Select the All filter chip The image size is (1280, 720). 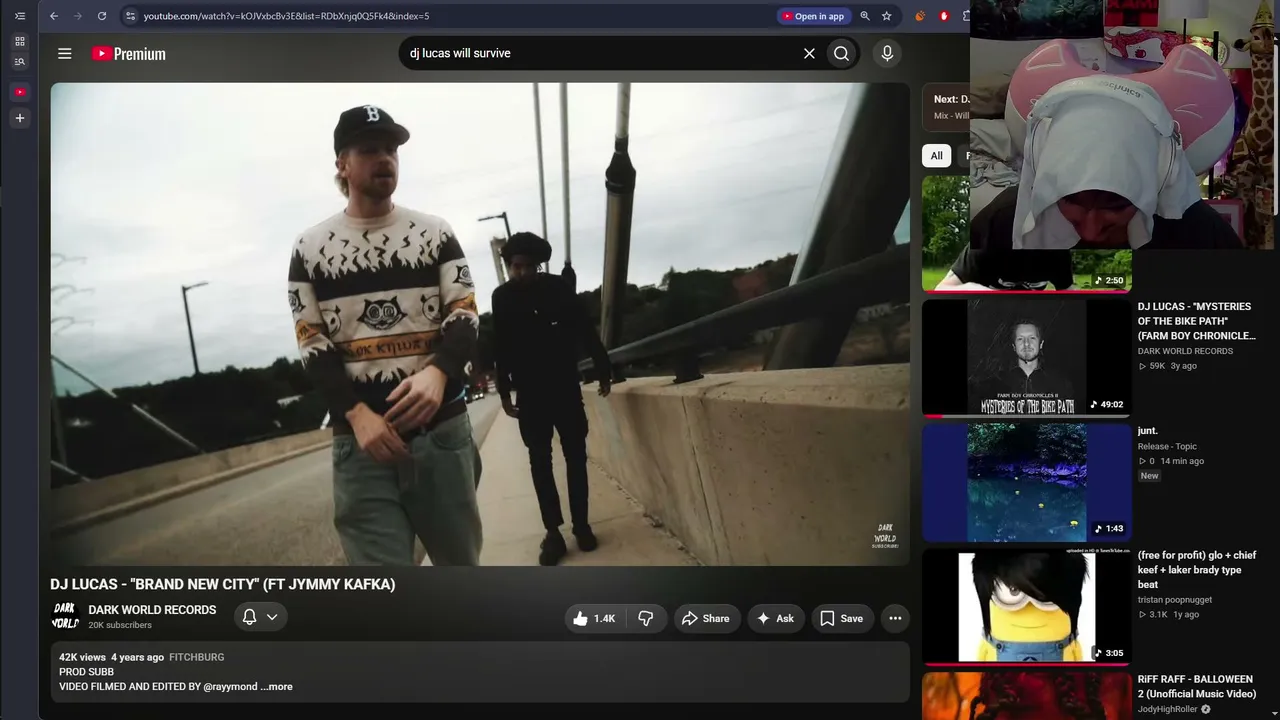pyautogui.click(x=936, y=155)
